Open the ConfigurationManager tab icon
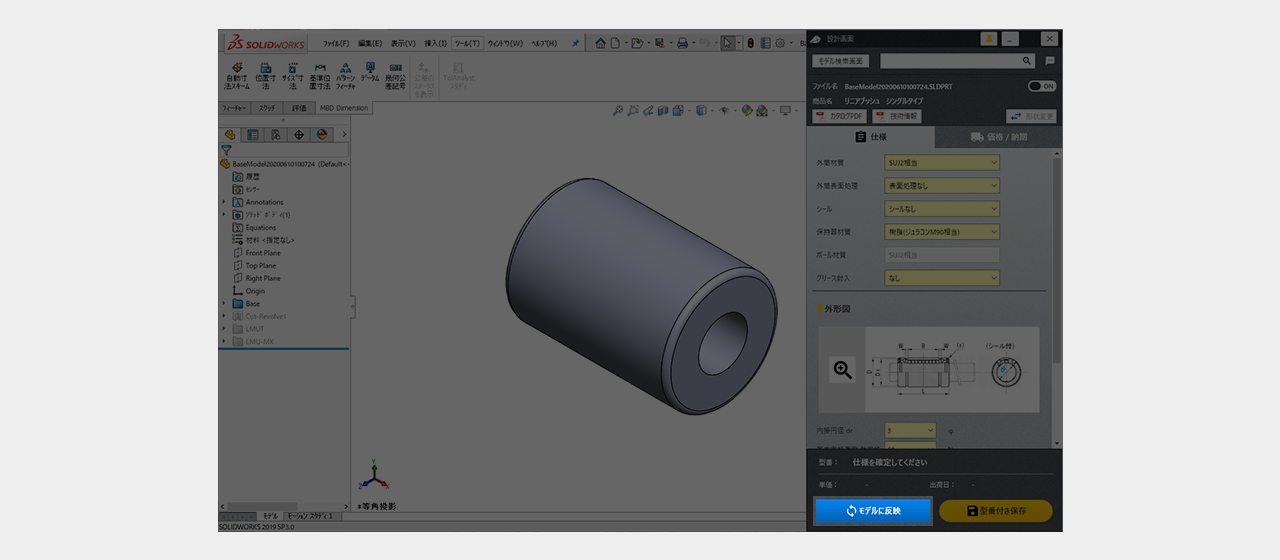 coord(276,134)
